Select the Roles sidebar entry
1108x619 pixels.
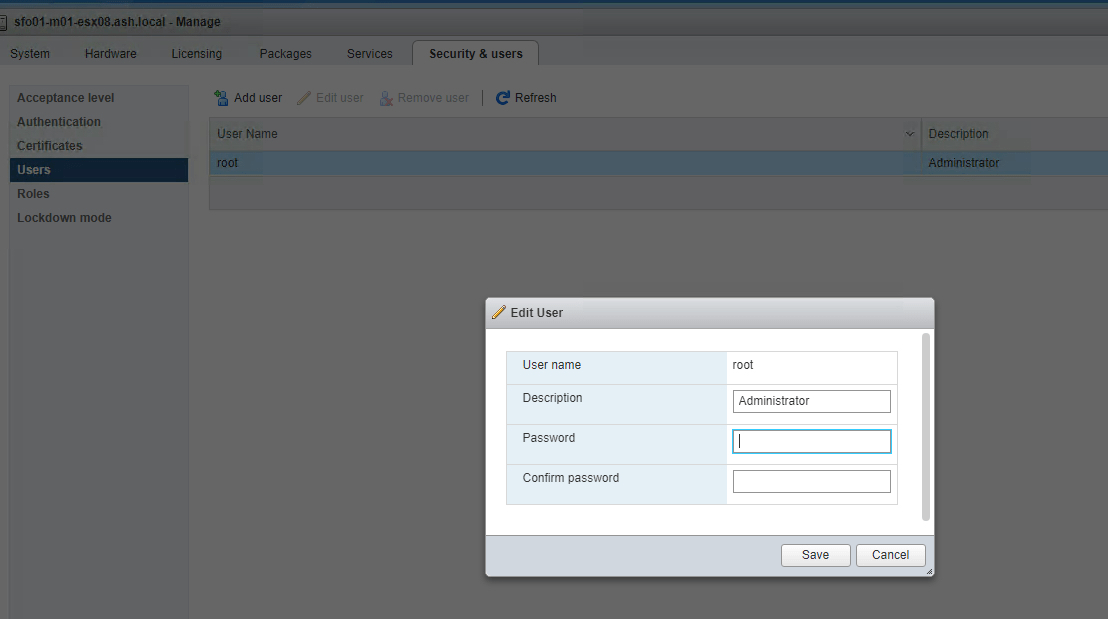coord(32,193)
